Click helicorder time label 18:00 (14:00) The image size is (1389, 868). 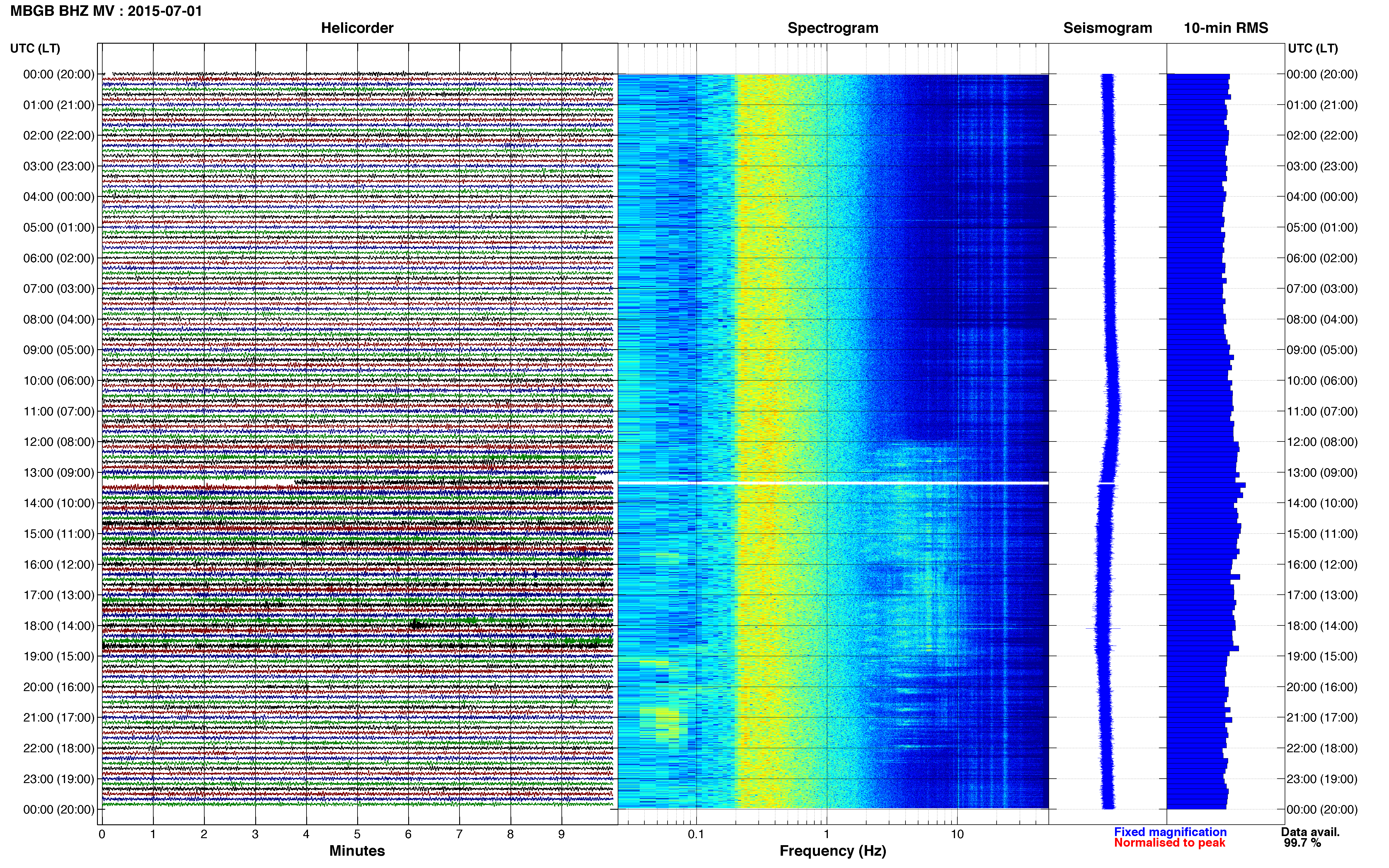(x=59, y=626)
